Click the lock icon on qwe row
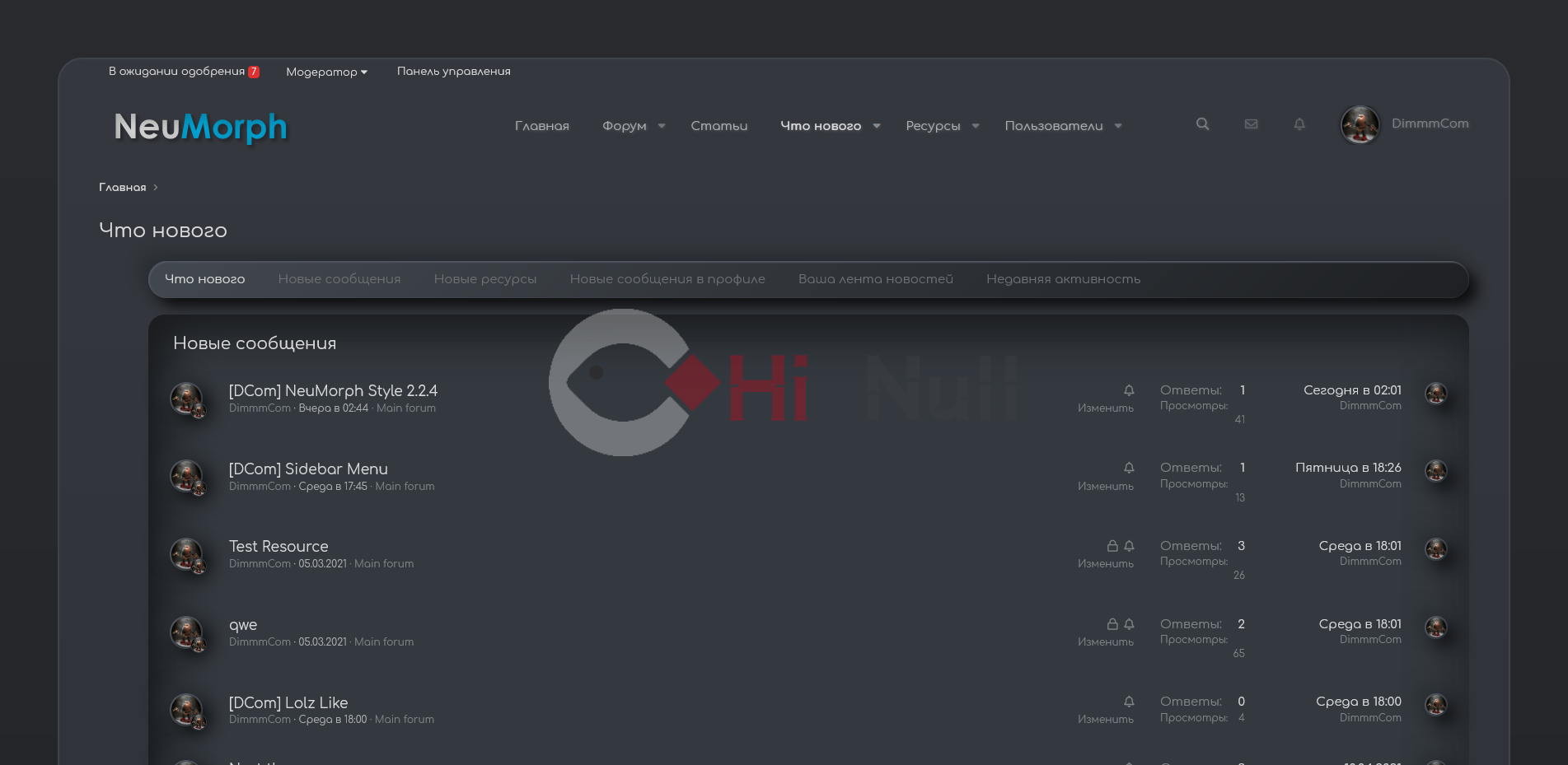The width and height of the screenshot is (1568, 765). coord(1112,624)
